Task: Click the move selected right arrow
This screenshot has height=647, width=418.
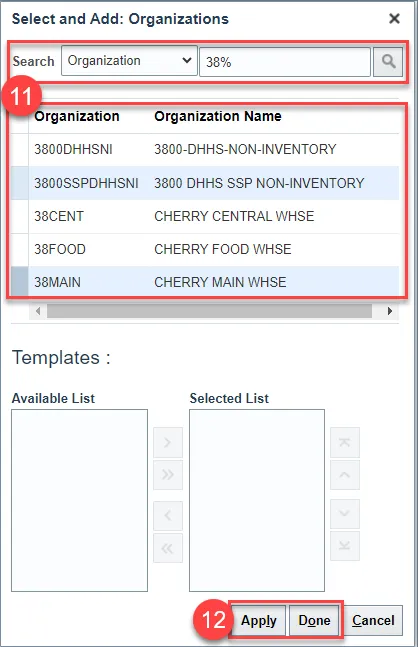Action: pos(168,442)
